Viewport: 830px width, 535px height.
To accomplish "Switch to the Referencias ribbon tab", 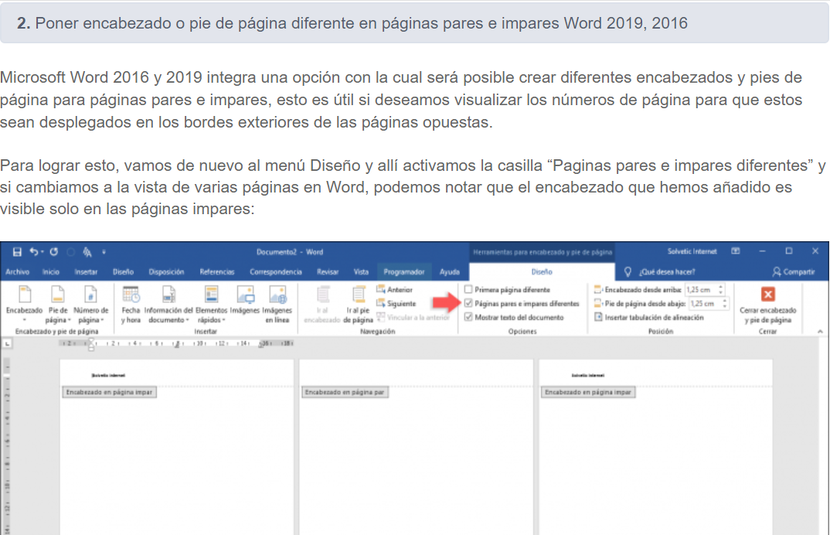I will (x=216, y=271).
